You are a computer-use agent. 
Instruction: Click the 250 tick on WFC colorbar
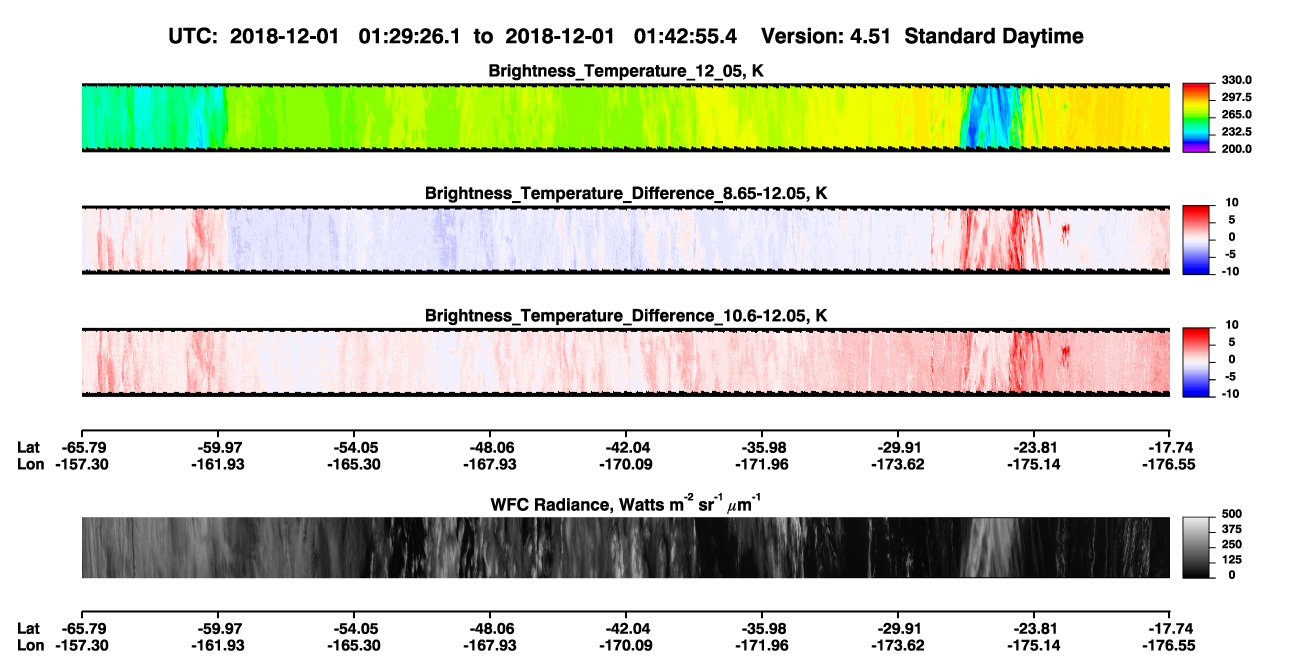click(x=1231, y=544)
